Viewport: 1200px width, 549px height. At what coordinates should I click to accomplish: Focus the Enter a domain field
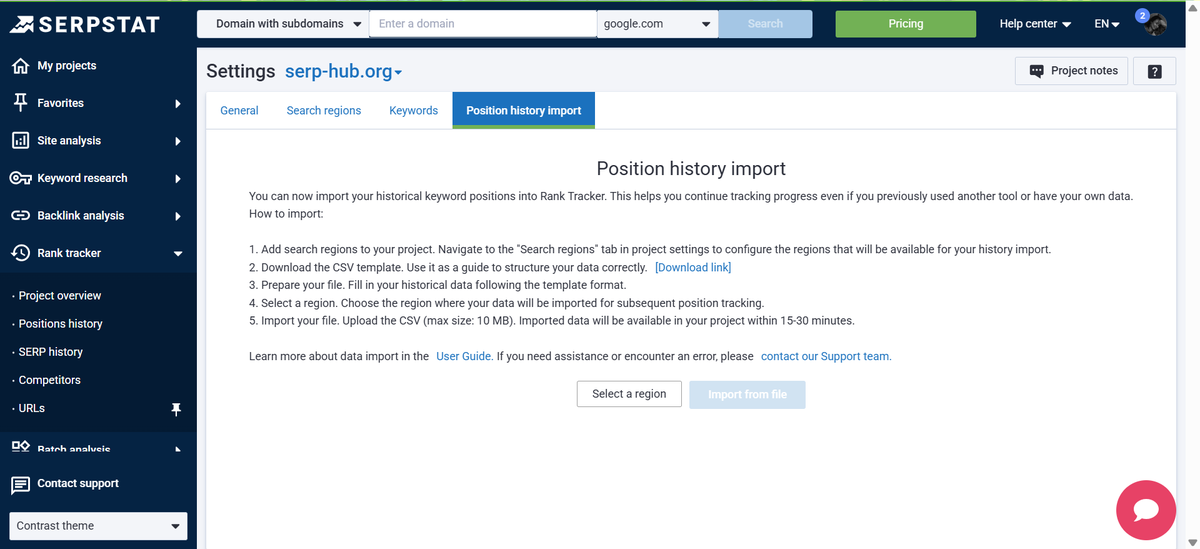click(482, 24)
